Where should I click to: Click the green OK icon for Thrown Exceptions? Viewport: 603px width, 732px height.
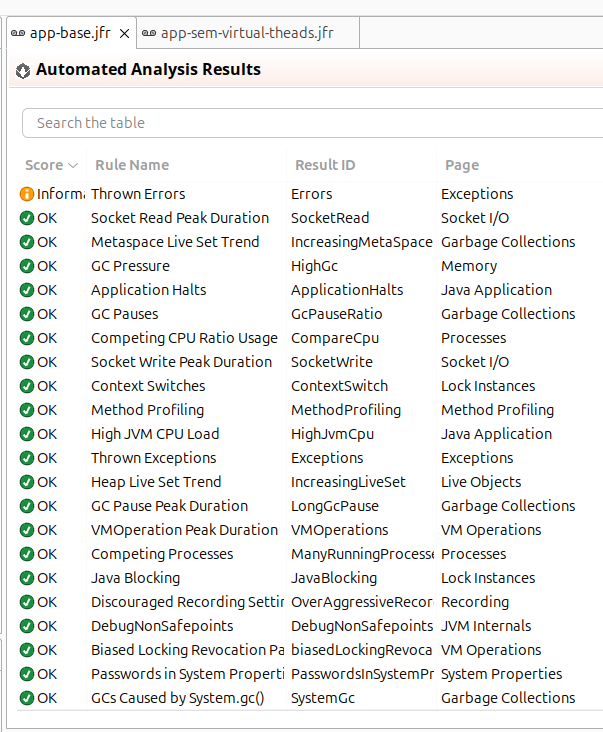click(x=27, y=458)
